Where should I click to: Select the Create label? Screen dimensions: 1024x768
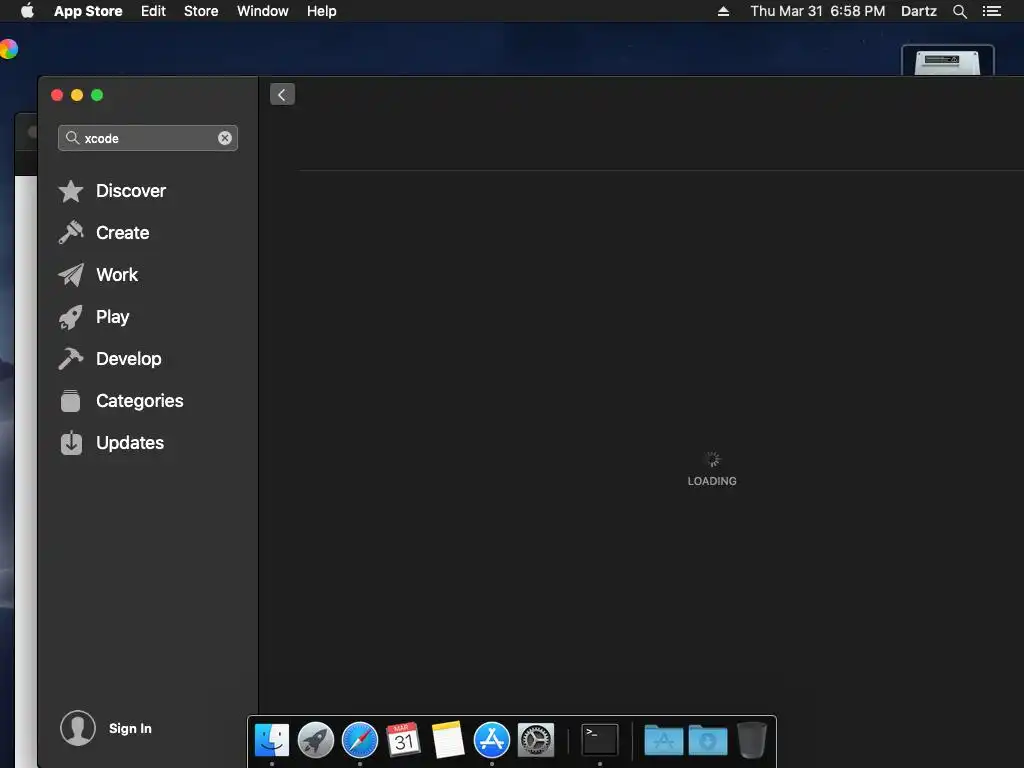123,232
